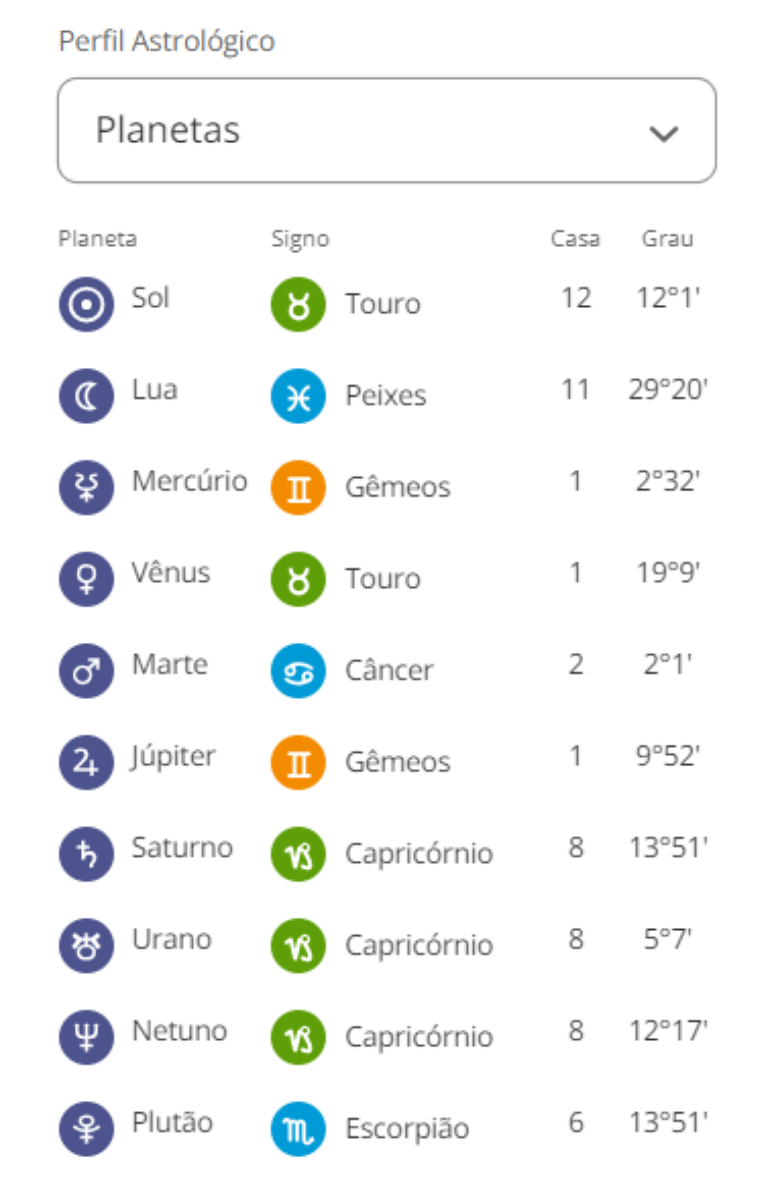Click the Planeta column header
The image size is (774, 1181).
(x=98, y=240)
